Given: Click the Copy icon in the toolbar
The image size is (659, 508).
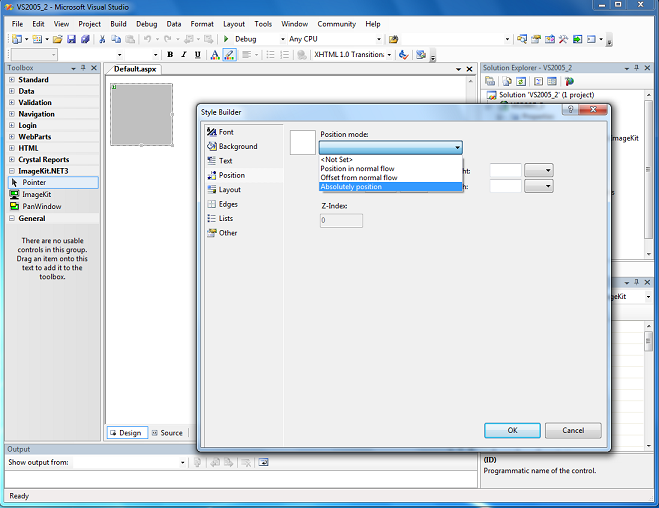Looking at the screenshot, I should pos(116,39).
